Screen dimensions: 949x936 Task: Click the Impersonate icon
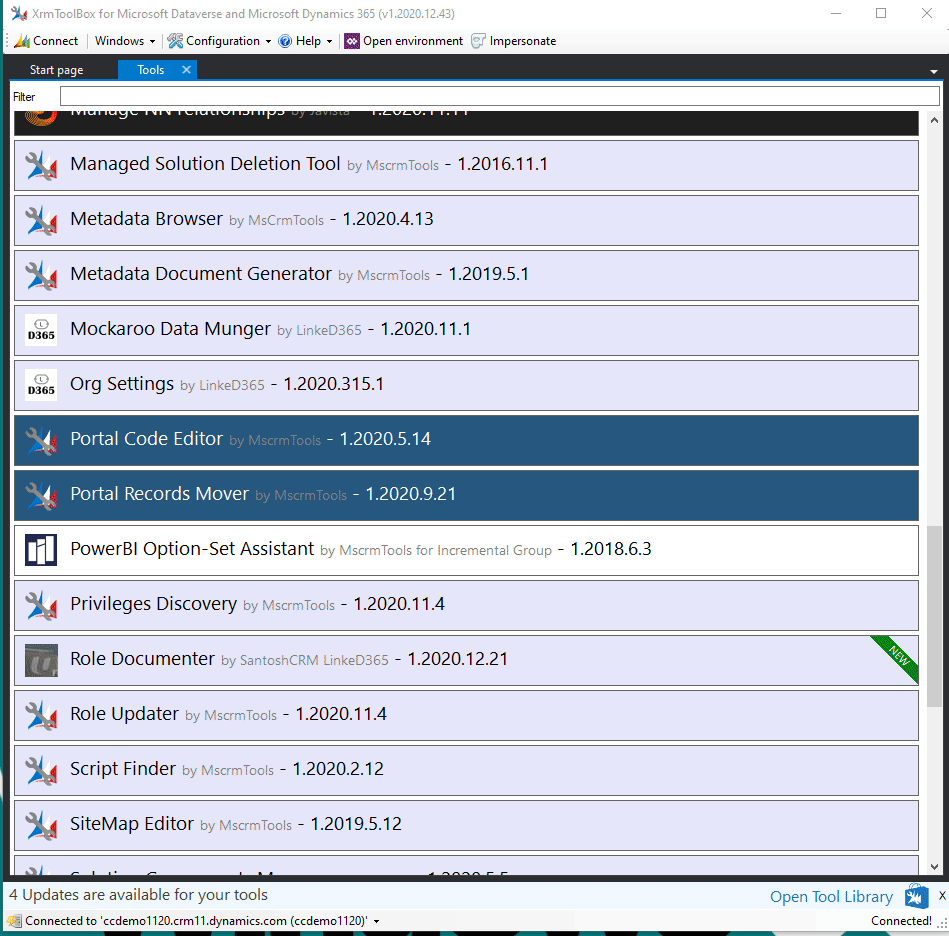pos(478,41)
